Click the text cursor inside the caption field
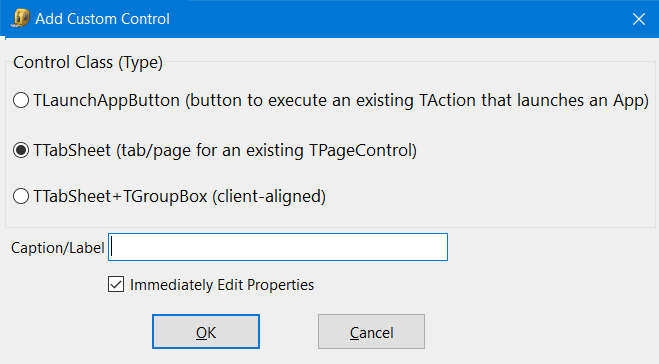The width and height of the screenshot is (659, 364). [112, 247]
